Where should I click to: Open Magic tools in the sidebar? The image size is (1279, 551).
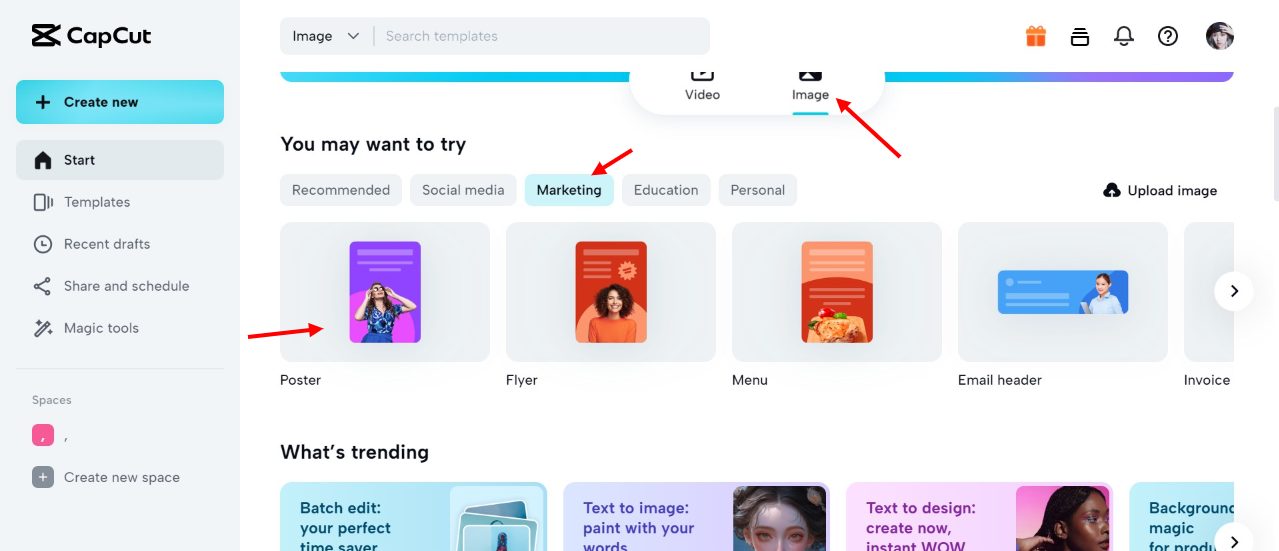(x=101, y=328)
